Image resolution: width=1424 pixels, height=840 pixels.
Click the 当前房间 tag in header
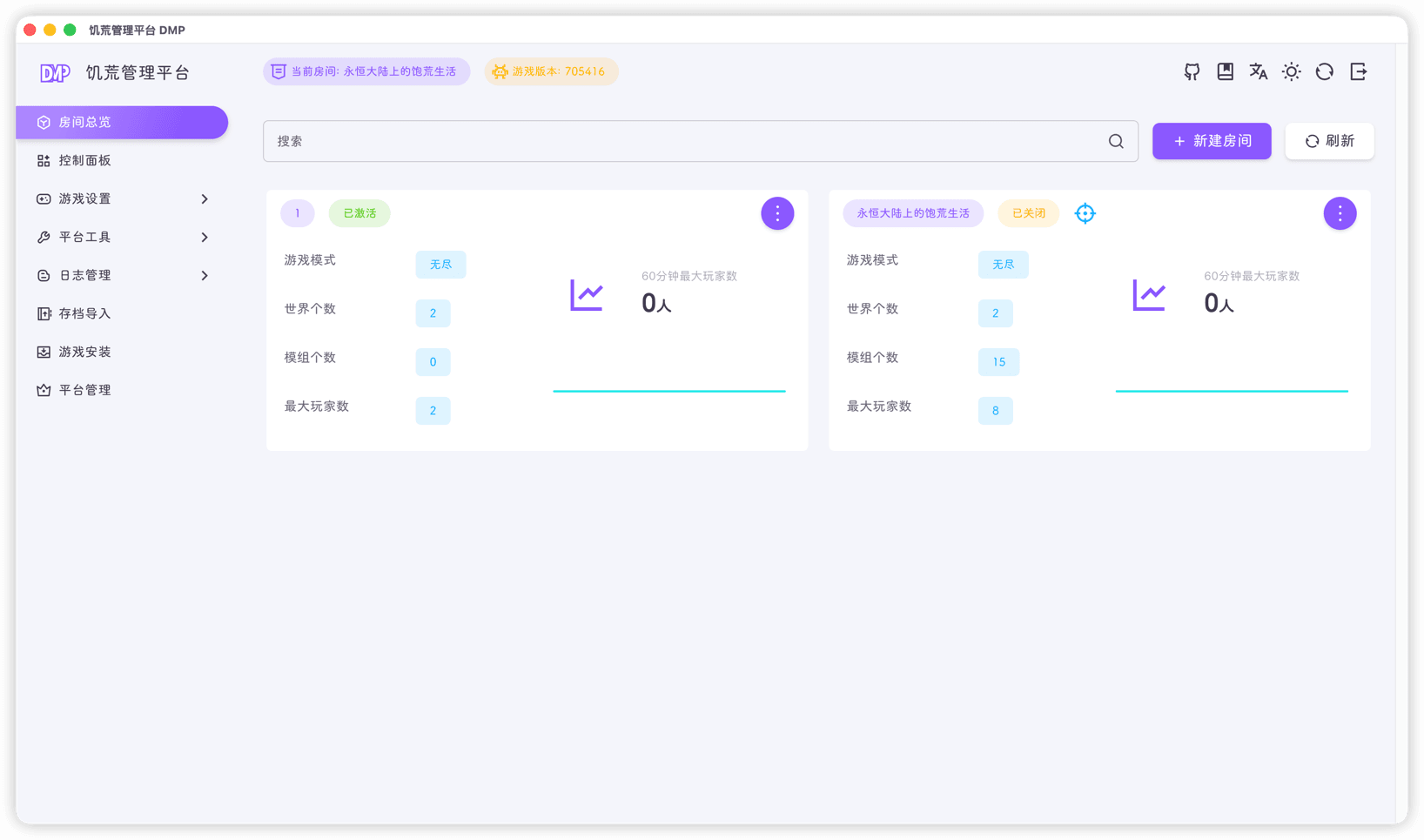click(x=366, y=71)
